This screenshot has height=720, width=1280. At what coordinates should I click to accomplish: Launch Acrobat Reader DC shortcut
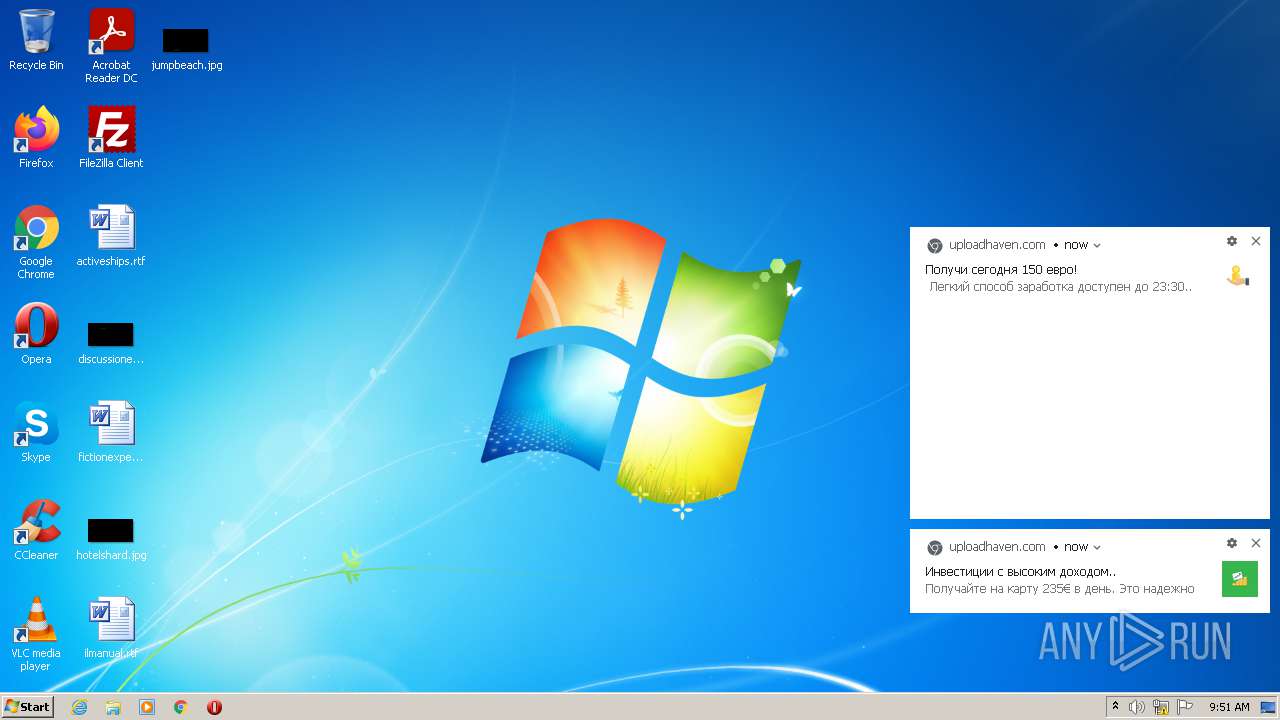pyautogui.click(x=111, y=45)
